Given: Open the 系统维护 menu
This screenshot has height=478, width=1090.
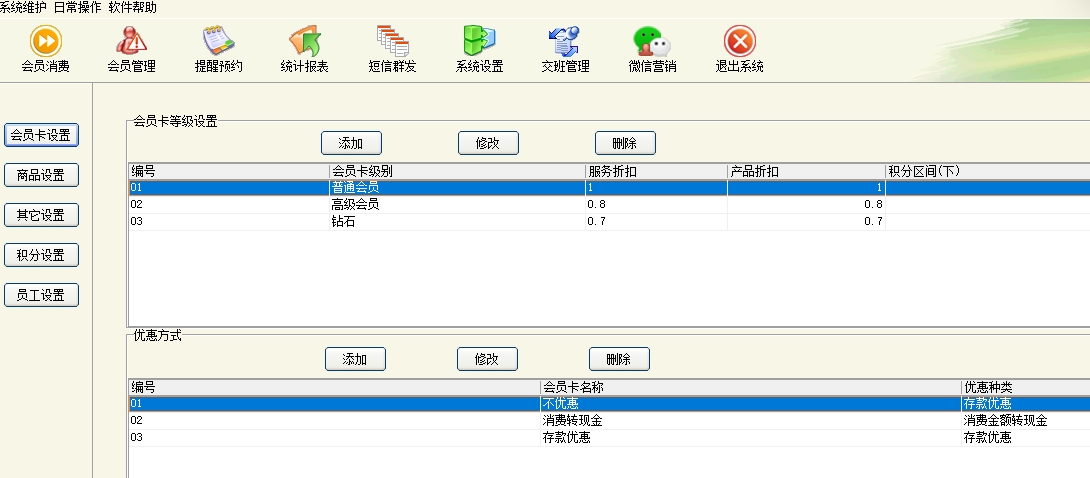Looking at the screenshot, I should 23,7.
